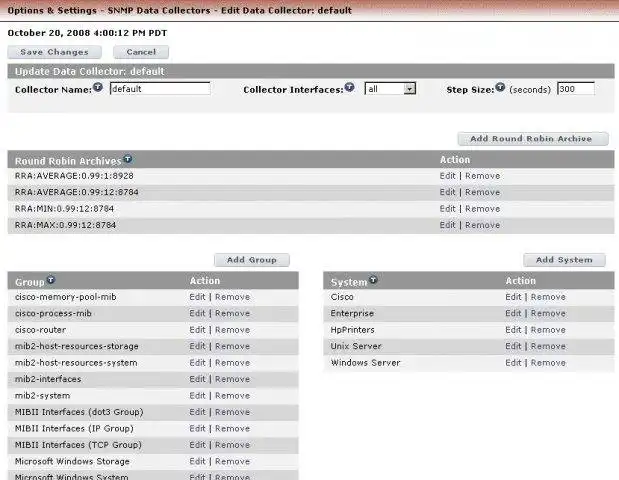619x480 pixels.
Task: Edit the cisco-router group
Action: tap(197, 330)
